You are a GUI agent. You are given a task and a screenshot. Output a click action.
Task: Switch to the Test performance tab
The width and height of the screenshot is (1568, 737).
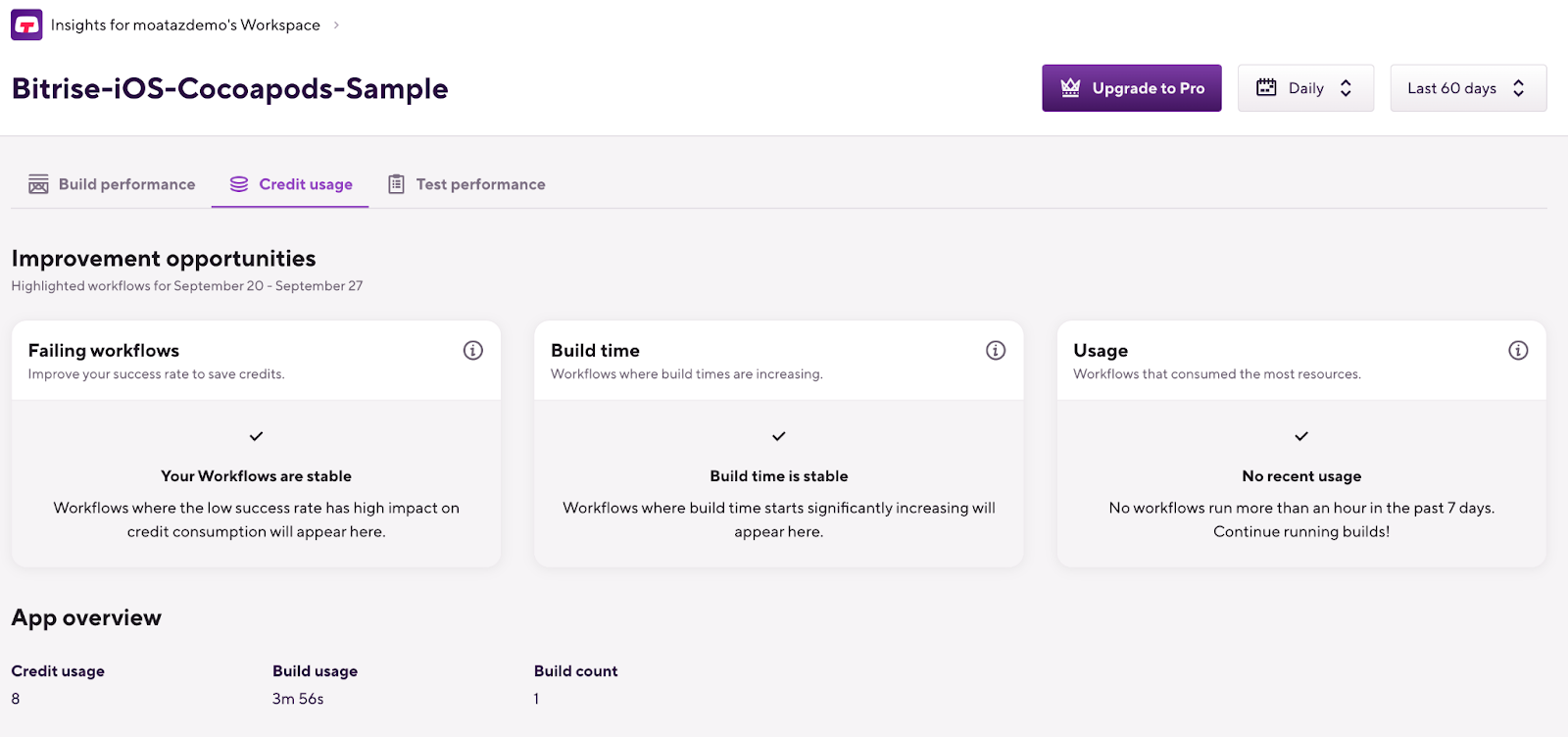point(466,184)
